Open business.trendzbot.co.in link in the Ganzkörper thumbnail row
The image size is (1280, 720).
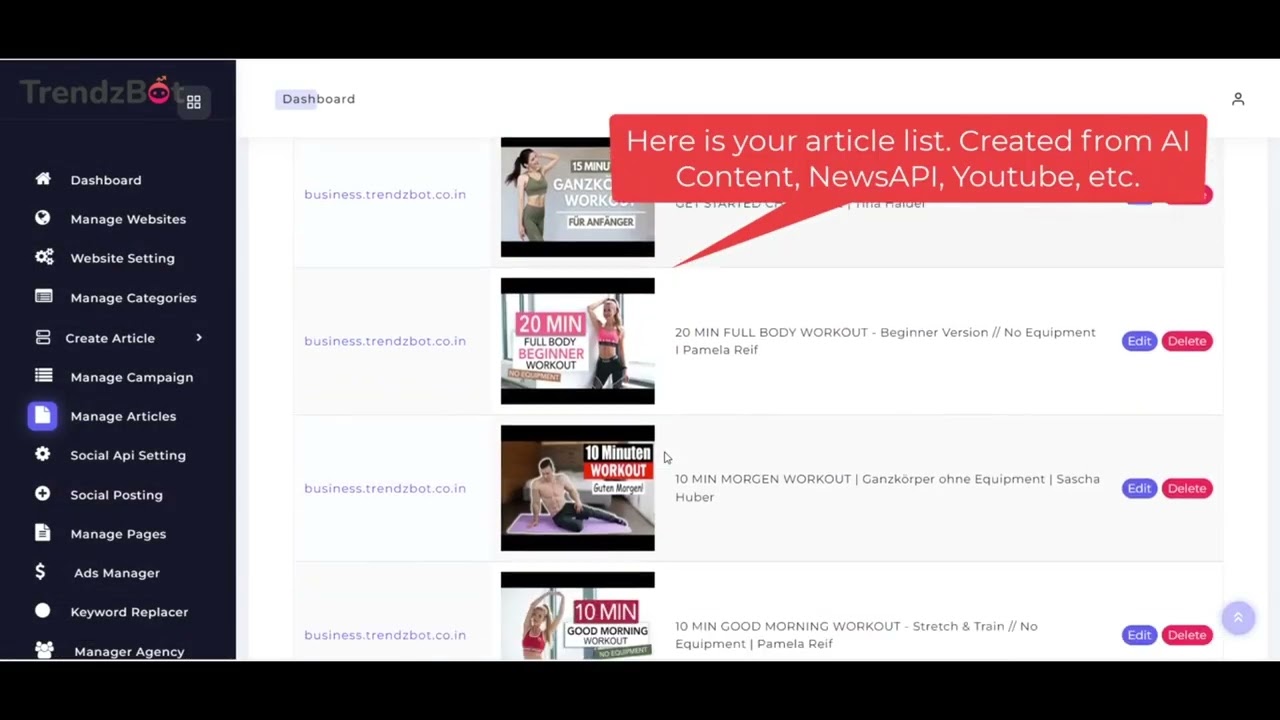pyautogui.click(x=385, y=194)
